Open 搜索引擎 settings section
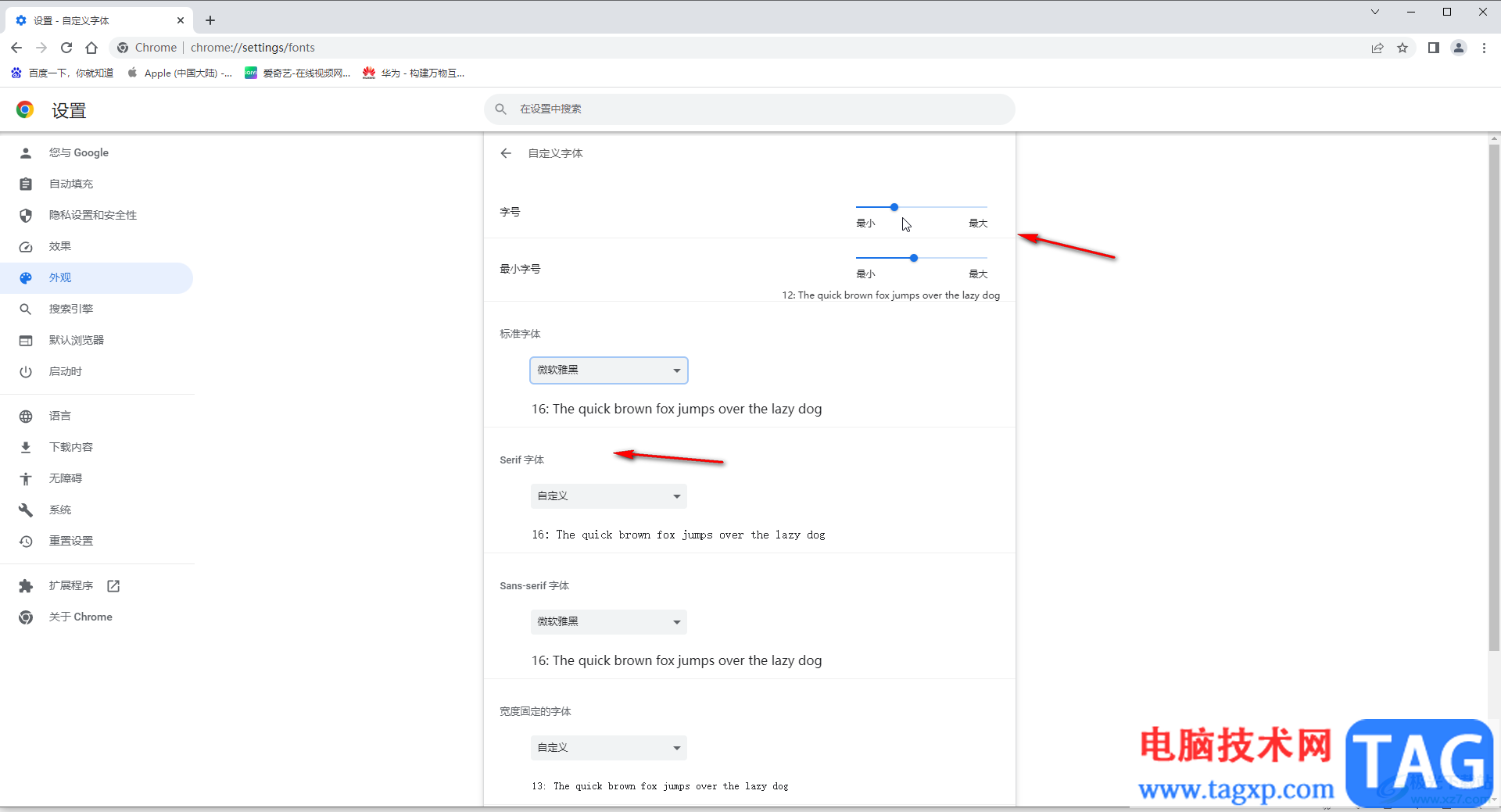This screenshot has width=1501, height=812. tap(97, 309)
